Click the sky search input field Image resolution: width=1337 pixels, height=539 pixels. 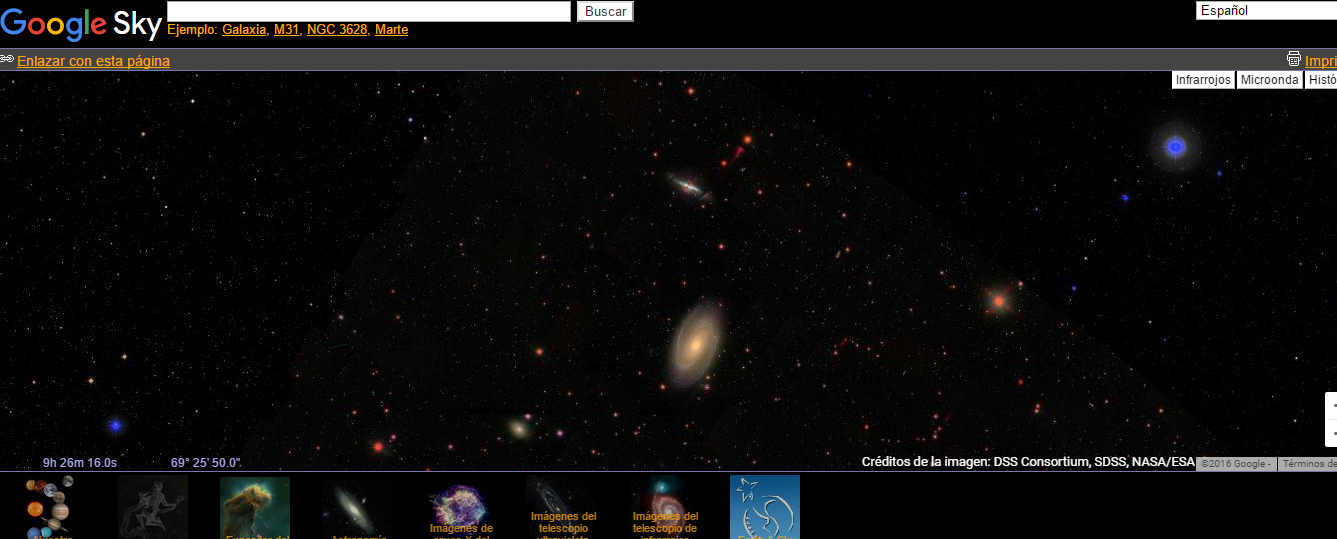pyautogui.click(x=369, y=11)
